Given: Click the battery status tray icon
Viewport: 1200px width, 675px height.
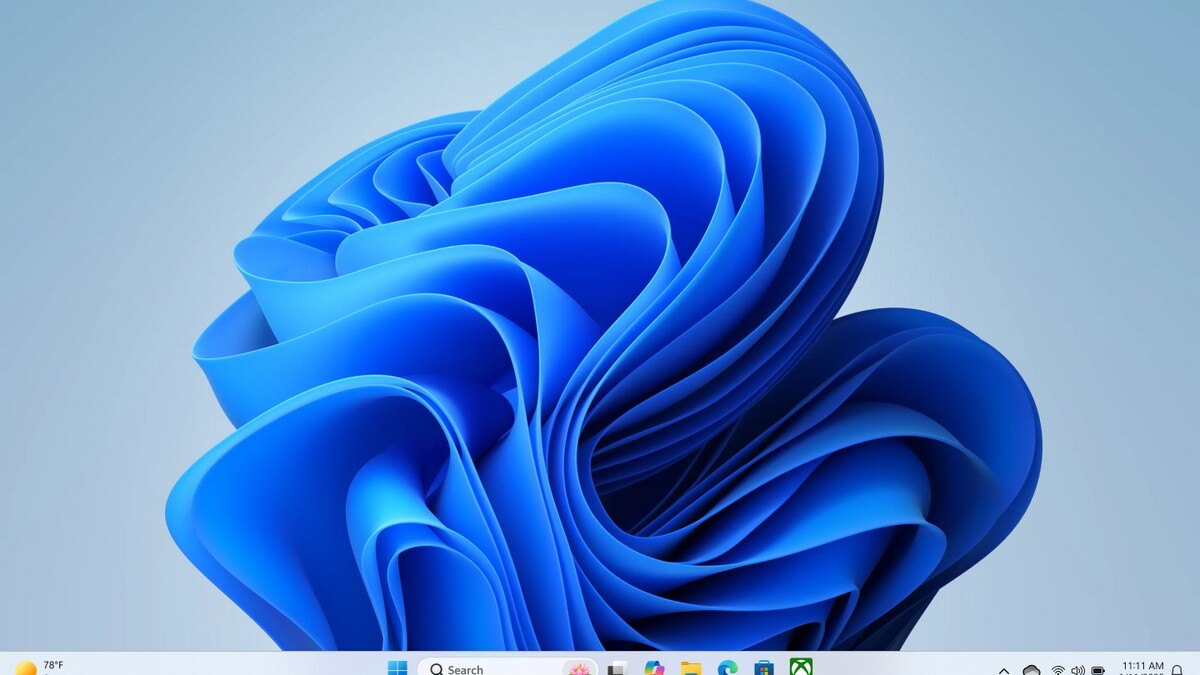Looking at the screenshot, I should point(1098,670).
